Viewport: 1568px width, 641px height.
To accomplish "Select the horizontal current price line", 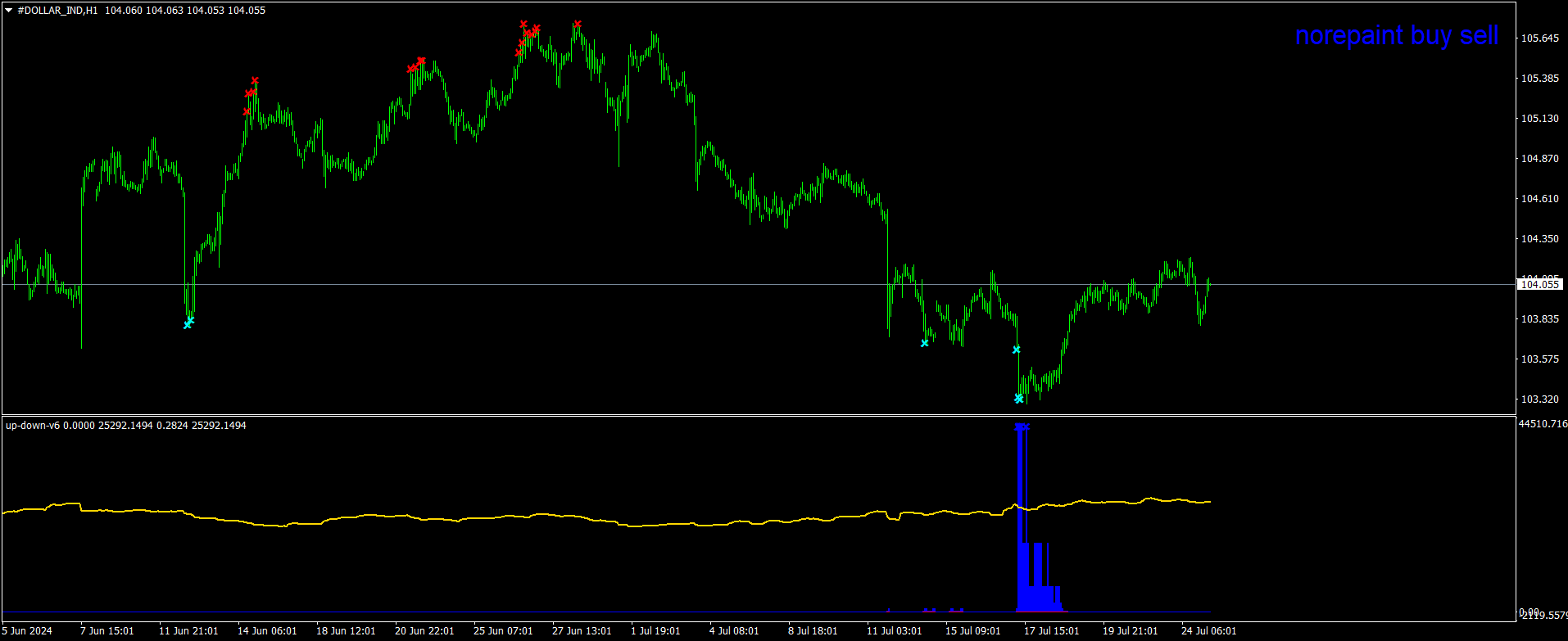I will coord(492,284).
